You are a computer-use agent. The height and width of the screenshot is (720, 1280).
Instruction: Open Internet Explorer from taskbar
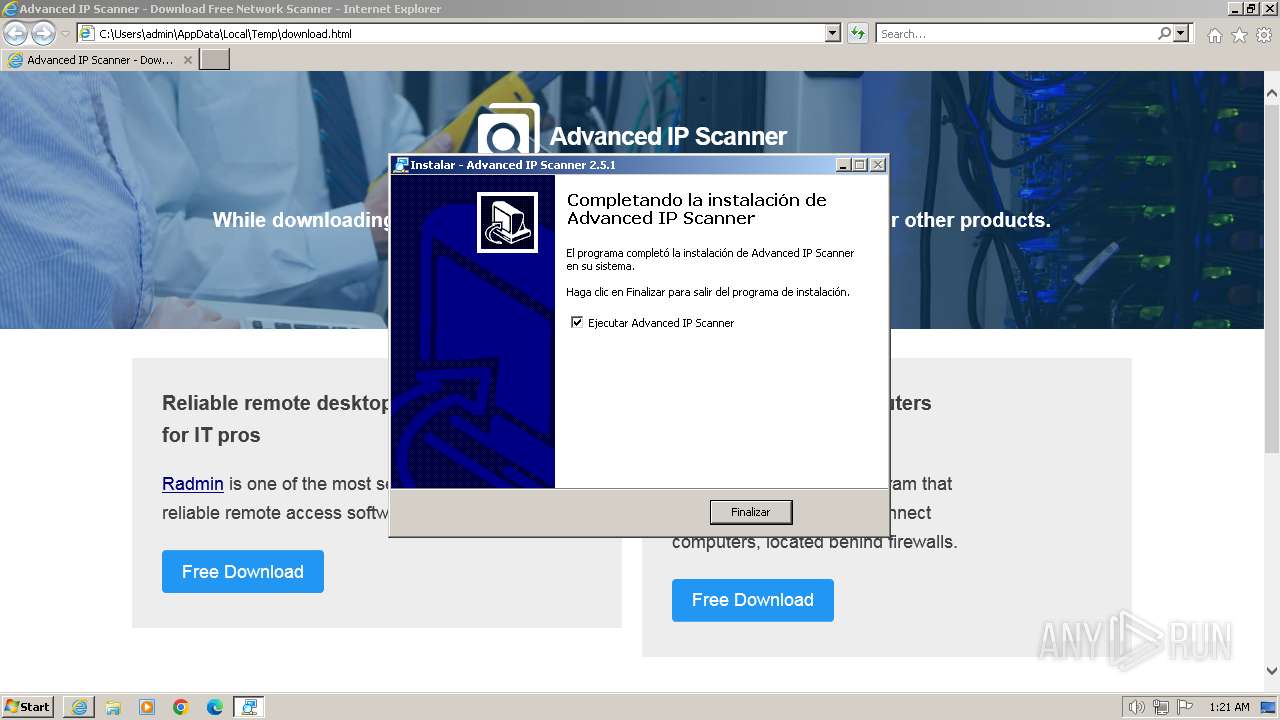click(x=79, y=707)
